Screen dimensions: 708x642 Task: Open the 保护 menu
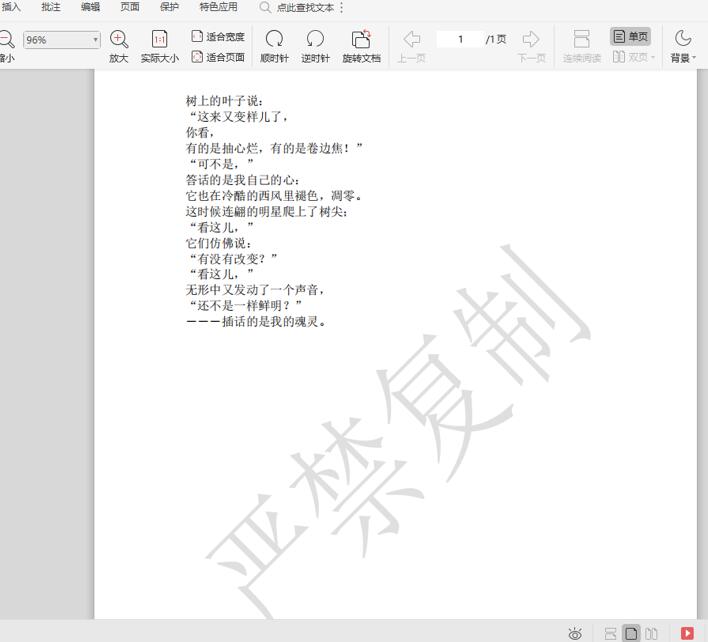pyautogui.click(x=169, y=7)
